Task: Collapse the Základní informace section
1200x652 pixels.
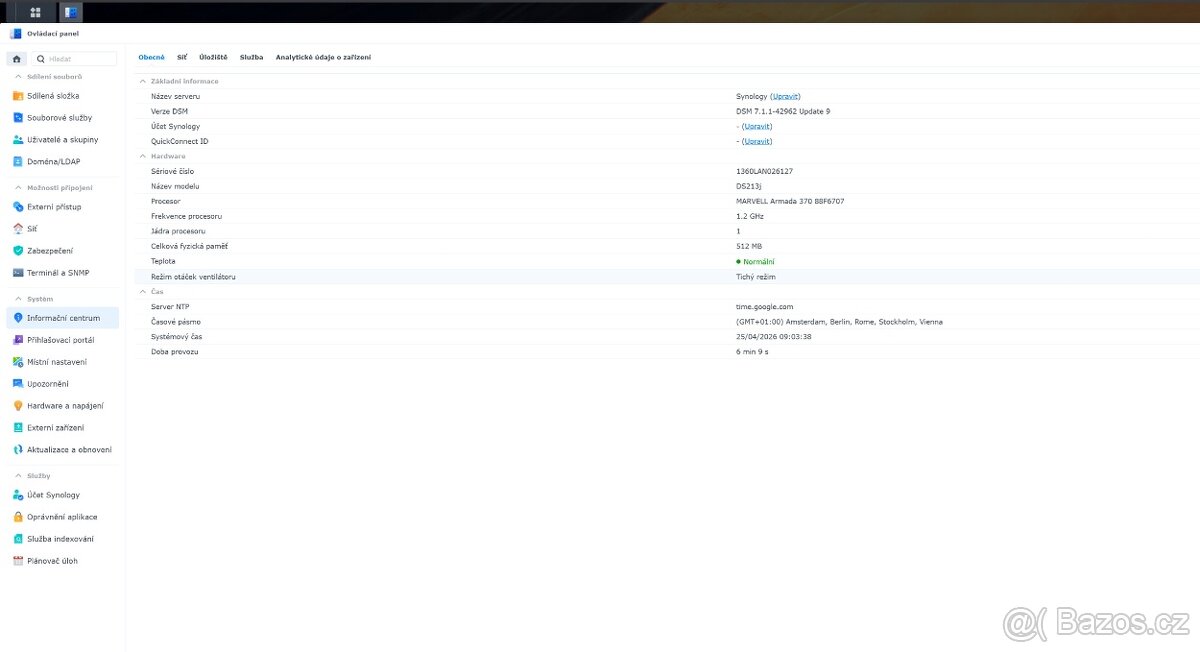Action: pos(143,81)
